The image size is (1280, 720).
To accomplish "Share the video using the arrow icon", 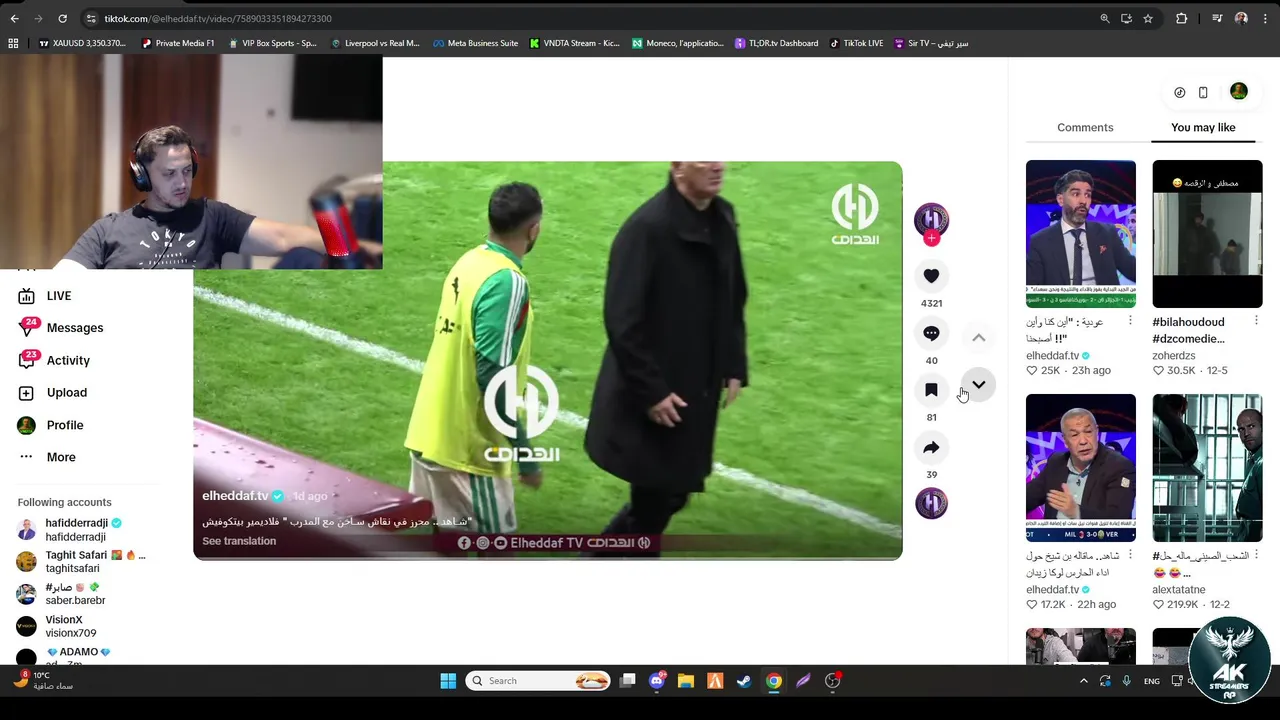I will coord(931,447).
